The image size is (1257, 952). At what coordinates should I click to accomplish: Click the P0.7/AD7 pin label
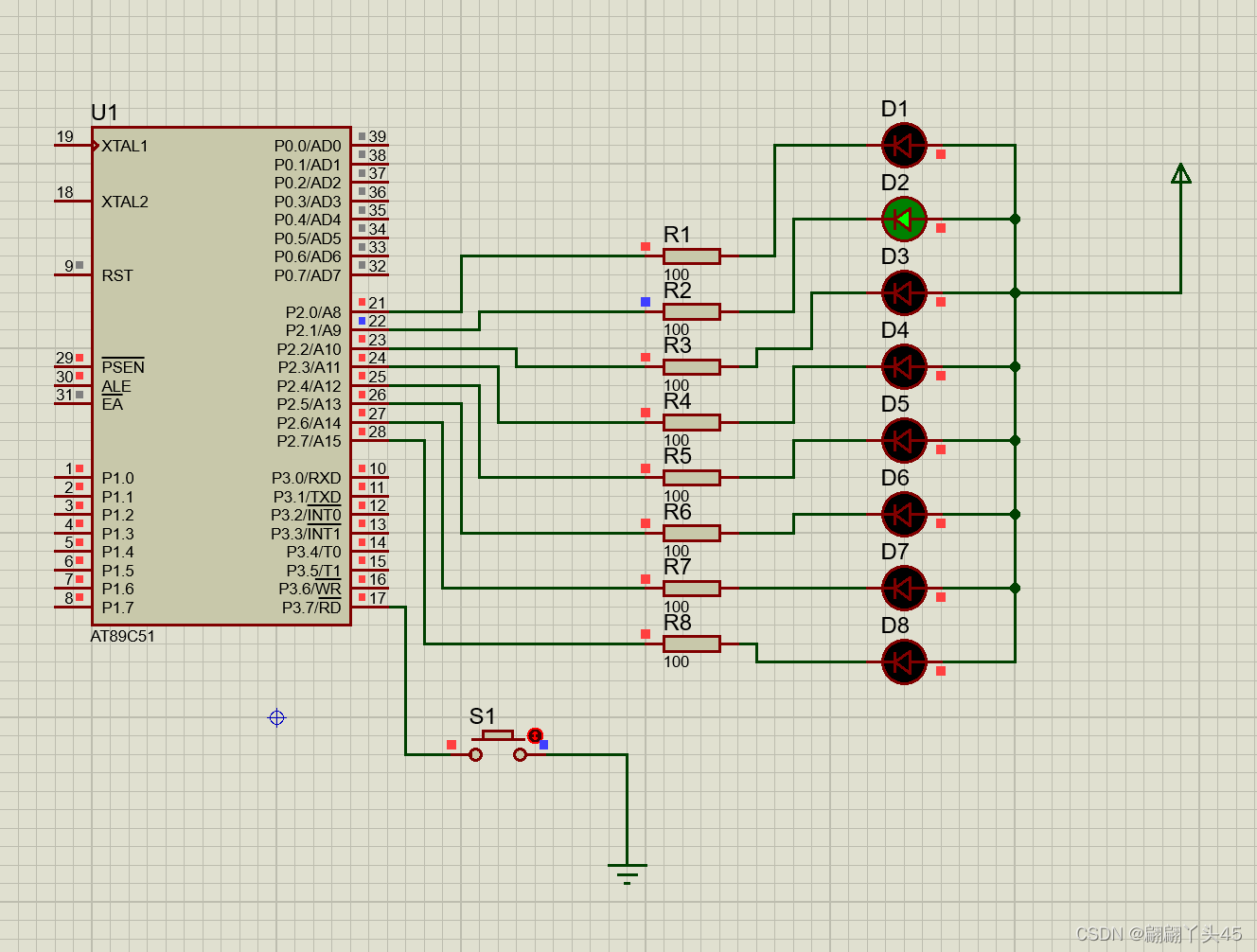pyautogui.click(x=308, y=275)
